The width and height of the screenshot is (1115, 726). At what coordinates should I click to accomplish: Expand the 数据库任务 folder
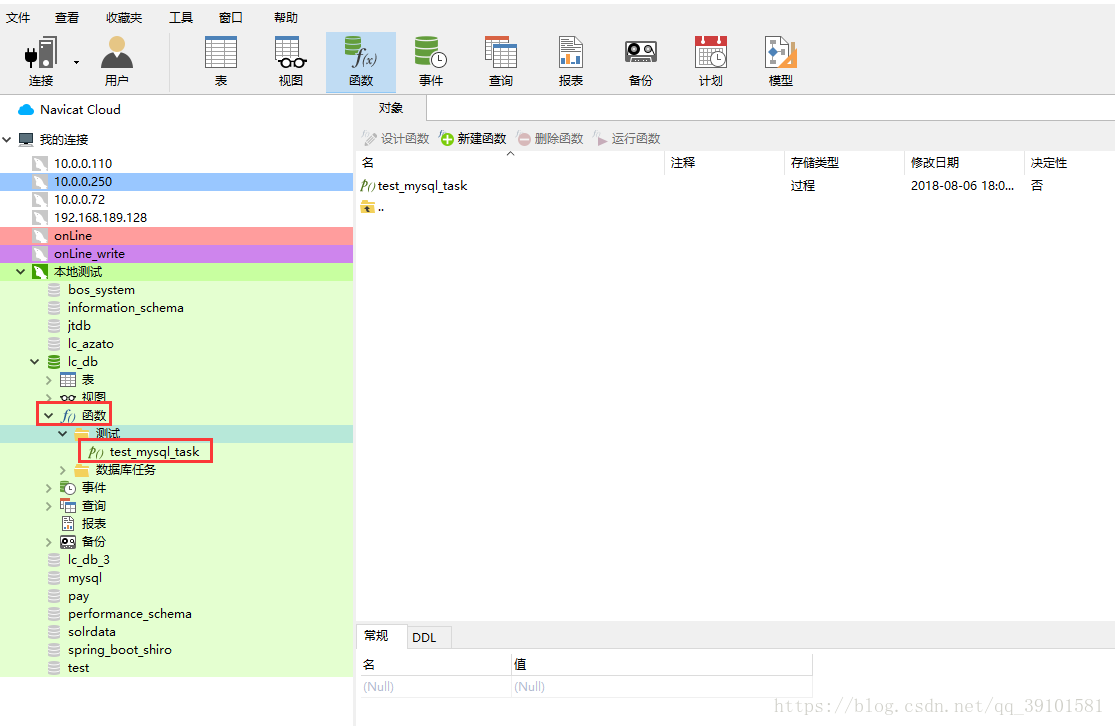pos(63,470)
